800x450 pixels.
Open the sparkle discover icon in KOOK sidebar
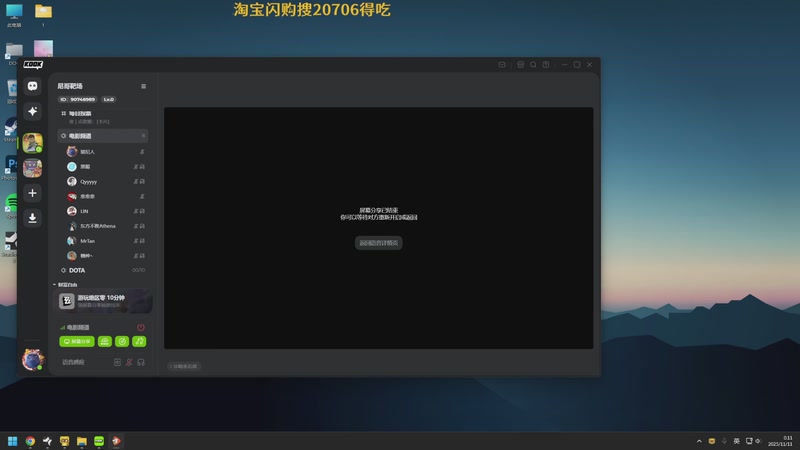pos(32,111)
